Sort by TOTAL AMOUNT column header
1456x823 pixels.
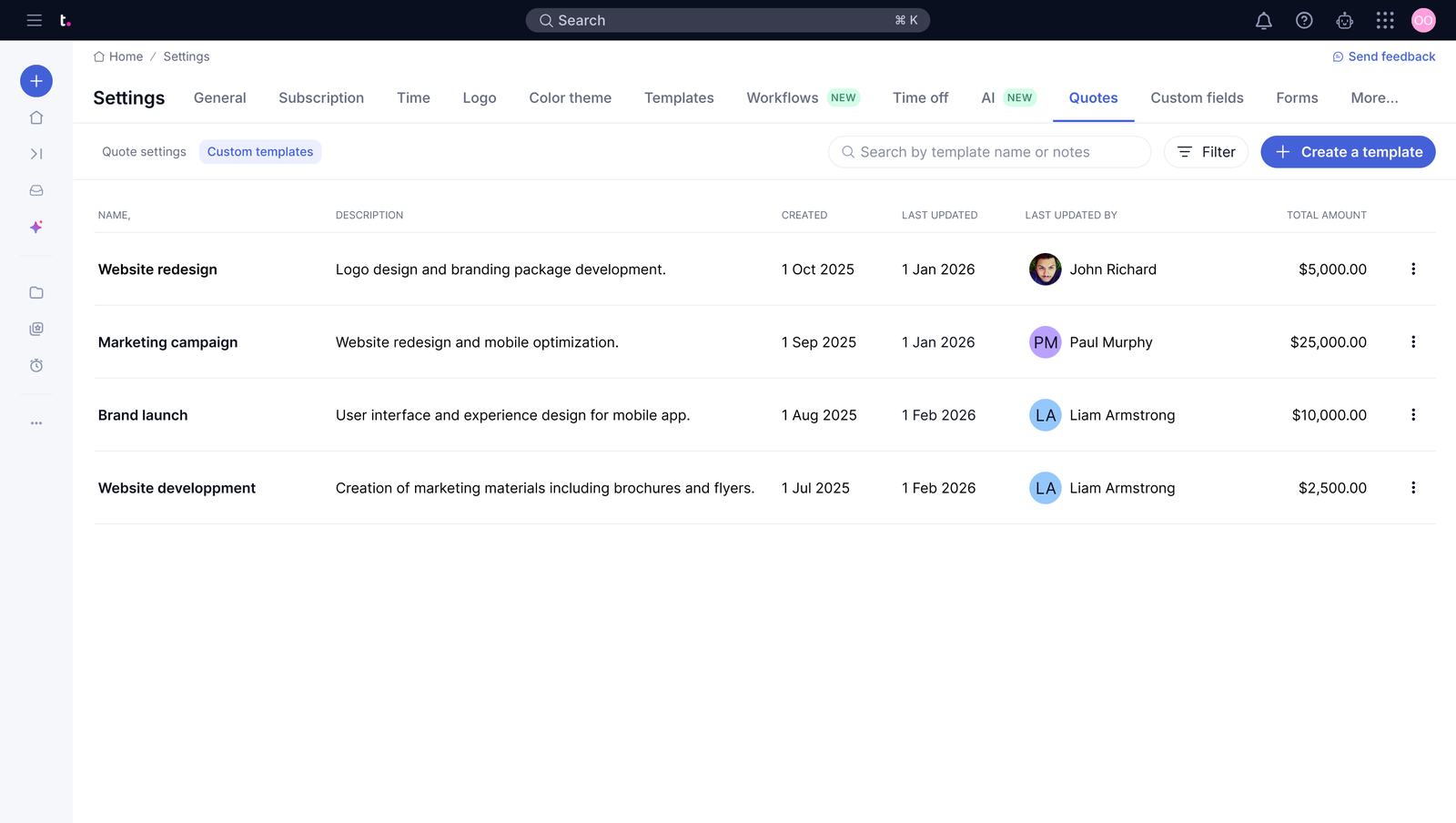1326,216
